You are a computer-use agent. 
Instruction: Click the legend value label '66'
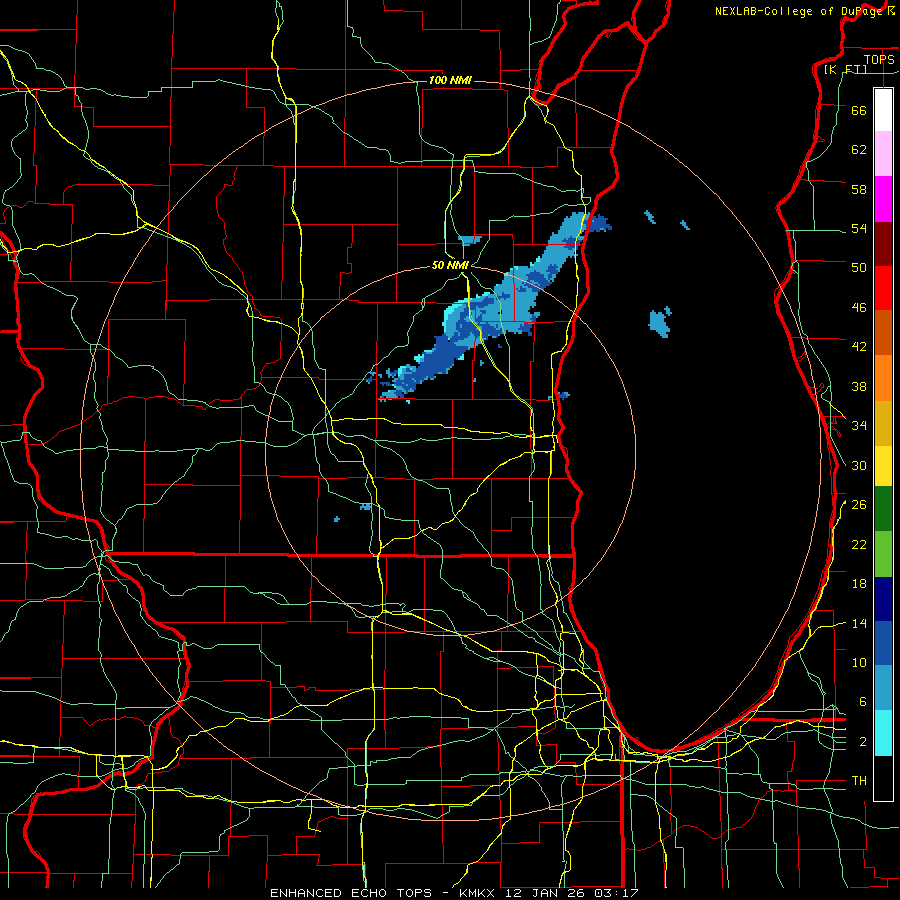tap(859, 110)
